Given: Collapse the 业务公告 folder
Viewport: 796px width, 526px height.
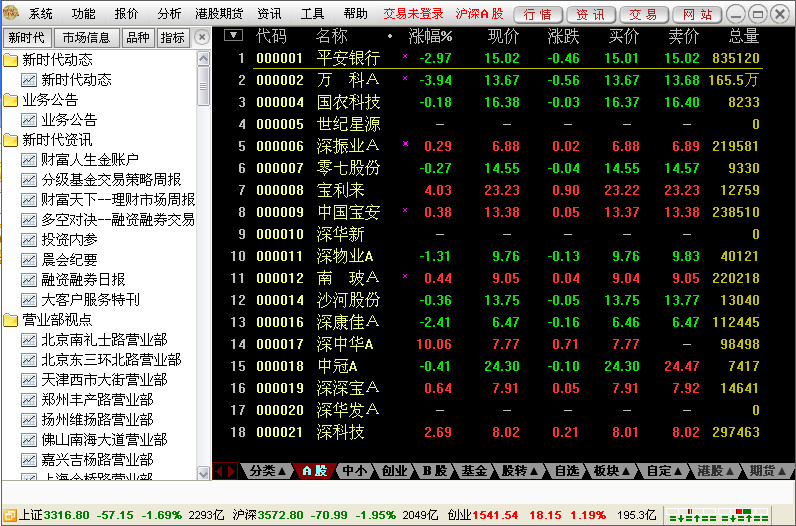Looking at the screenshot, I should 10,100.
